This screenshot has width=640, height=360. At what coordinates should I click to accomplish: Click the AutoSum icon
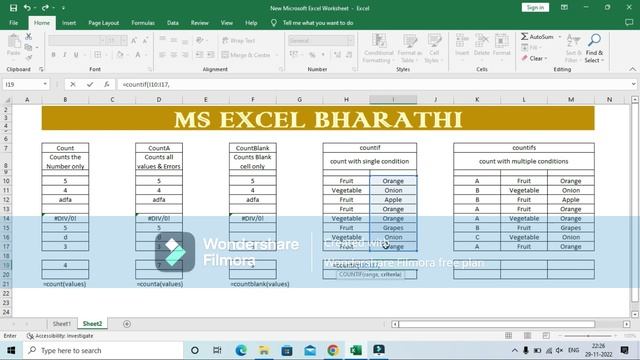point(524,36)
